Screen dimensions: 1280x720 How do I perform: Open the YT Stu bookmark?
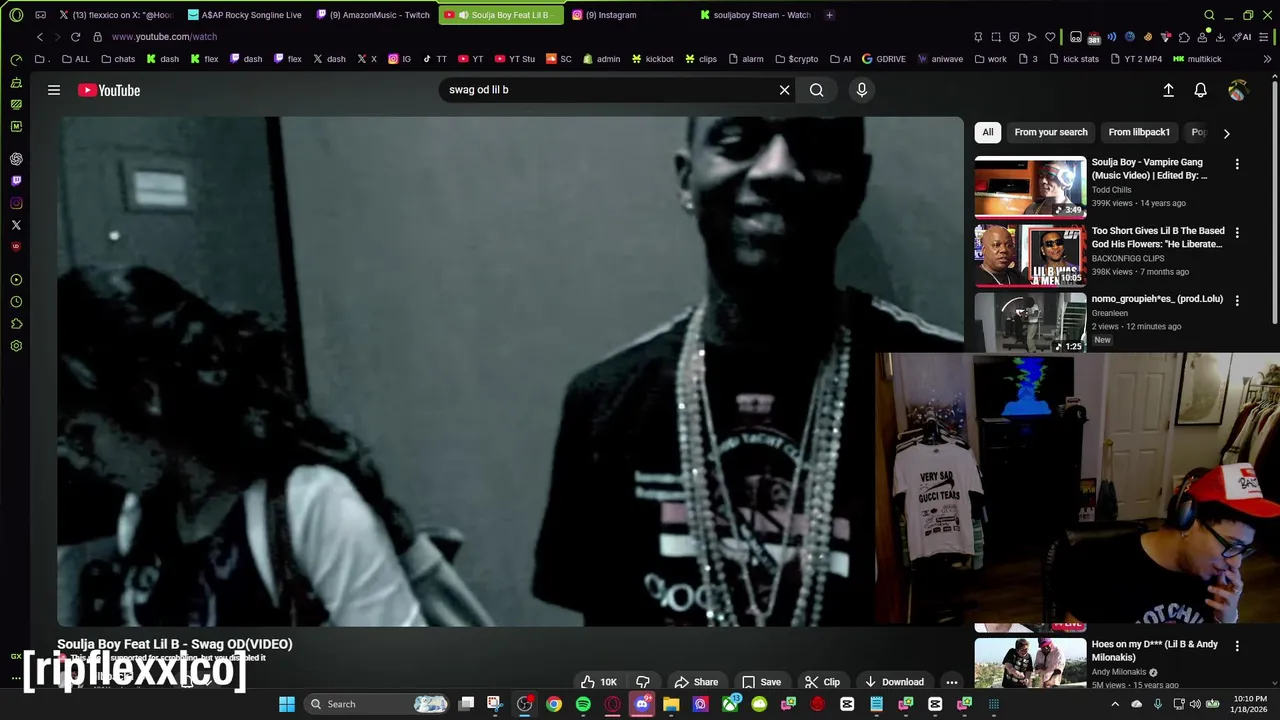pyautogui.click(x=516, y=59)
